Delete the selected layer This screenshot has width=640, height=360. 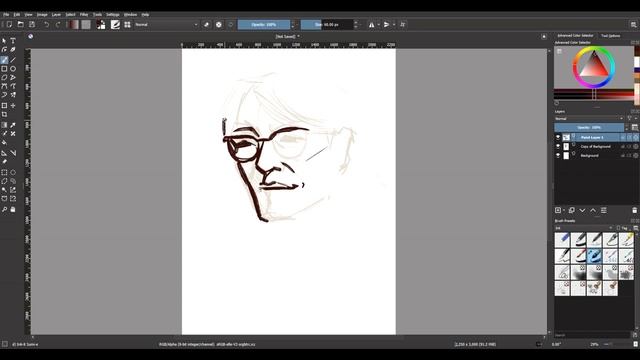point(634,210)
